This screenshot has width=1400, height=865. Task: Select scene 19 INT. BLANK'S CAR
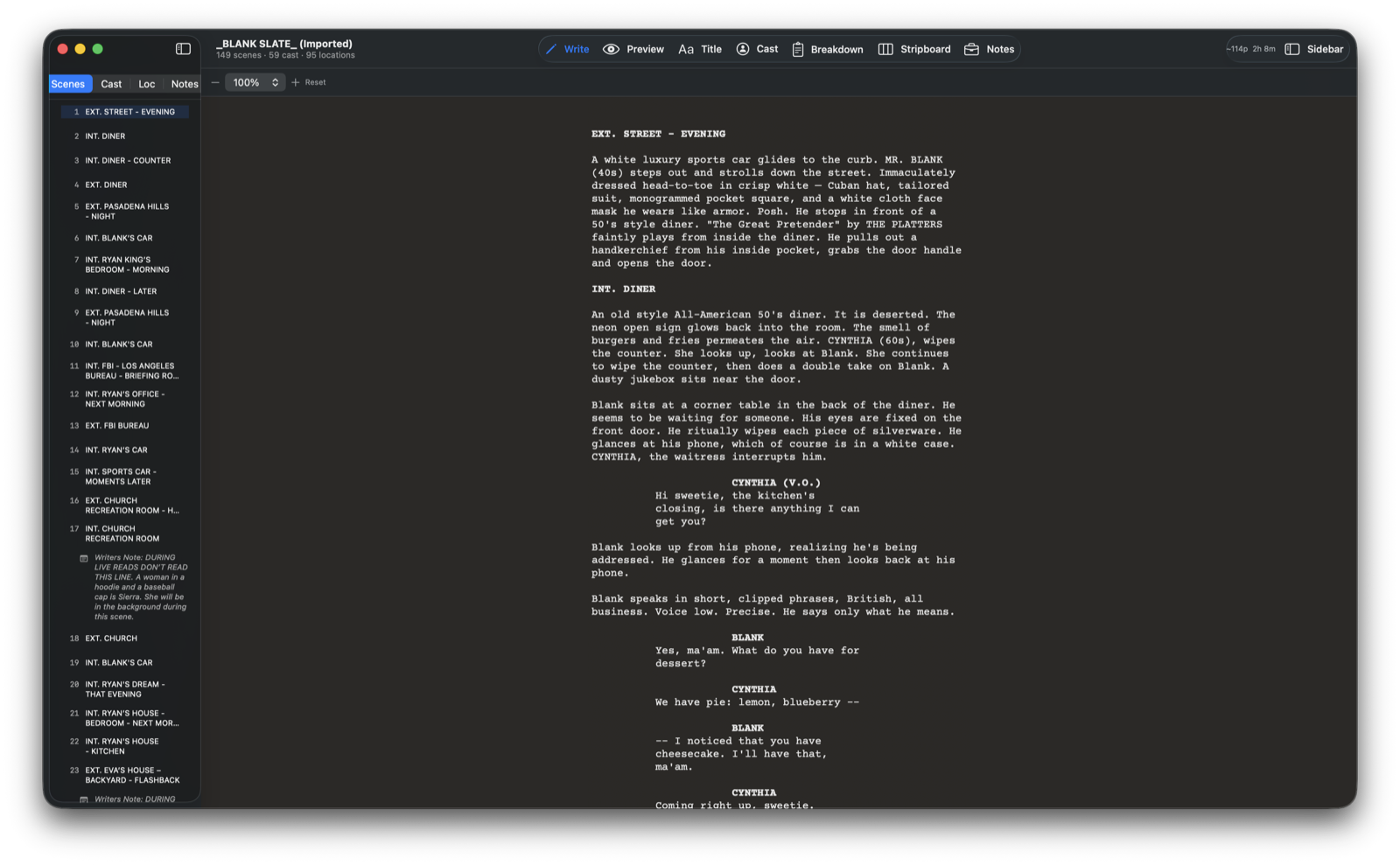pyautogui.click(x=125, y=663)
